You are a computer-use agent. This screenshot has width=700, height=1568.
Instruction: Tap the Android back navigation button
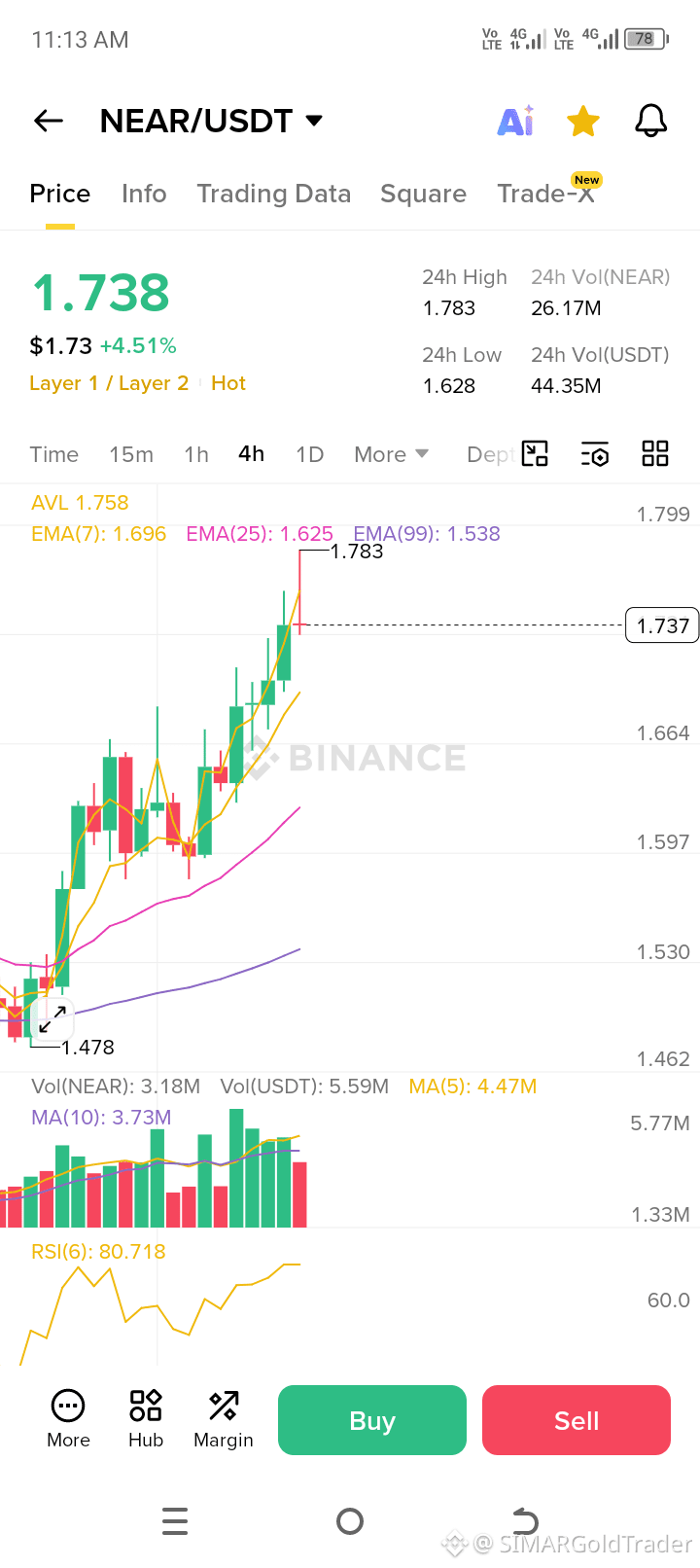525,1520
